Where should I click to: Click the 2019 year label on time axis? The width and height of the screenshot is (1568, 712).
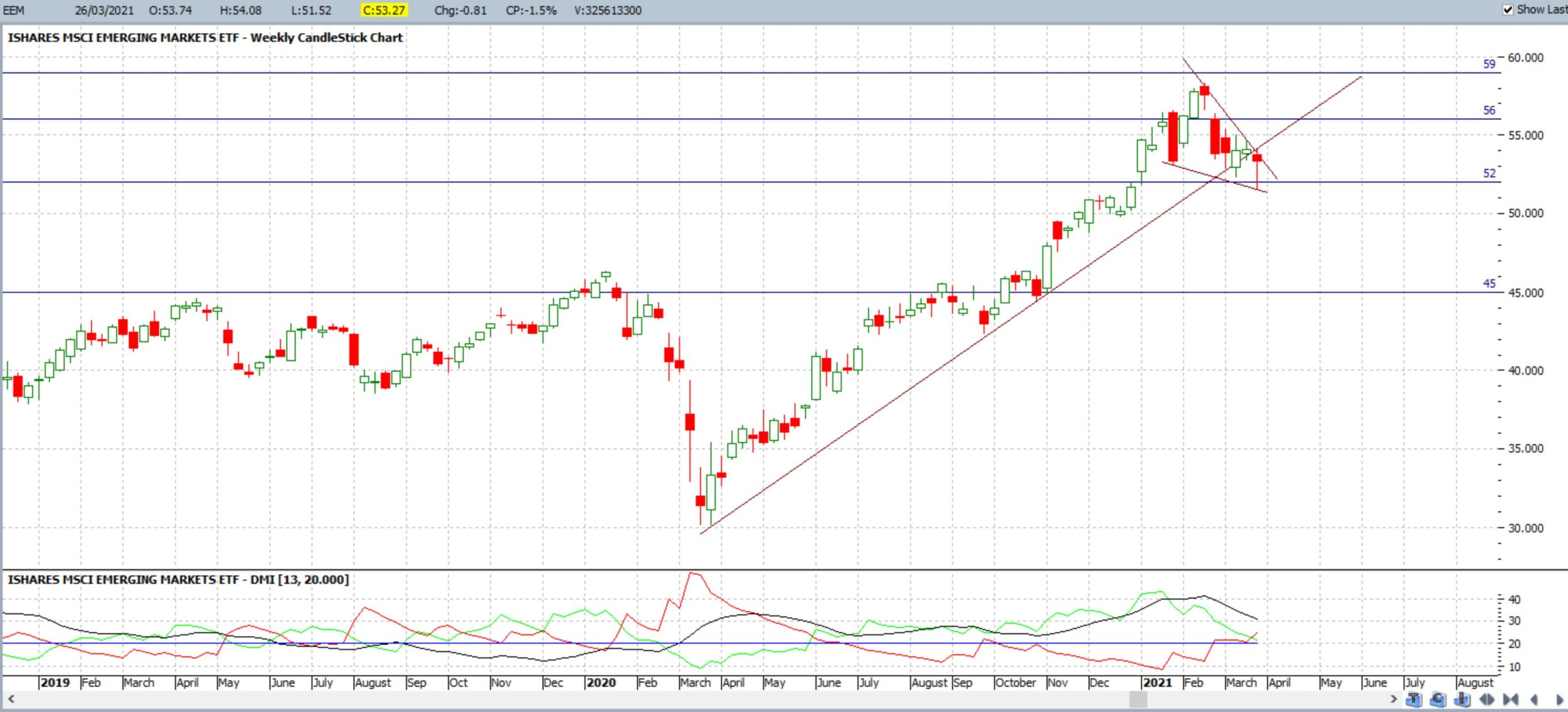coord(55,683)
